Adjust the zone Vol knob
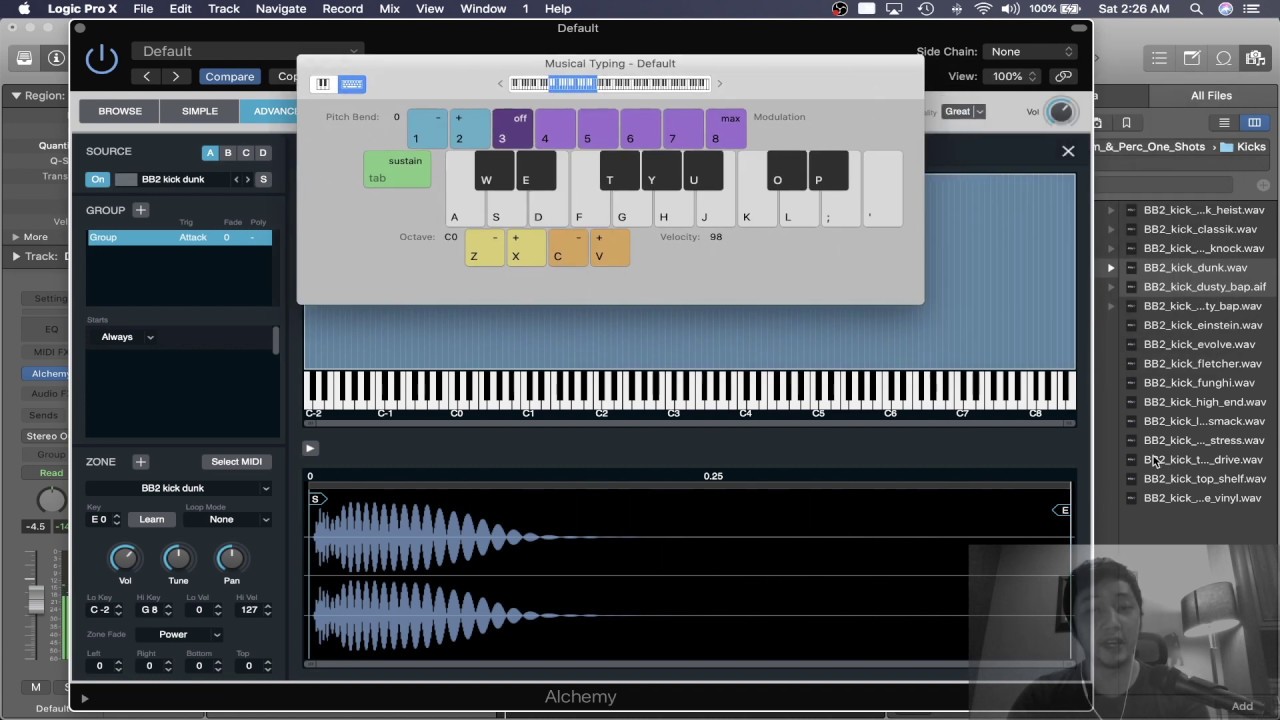The width and height of the screenshot is (1280, 720). click(124, 558)
